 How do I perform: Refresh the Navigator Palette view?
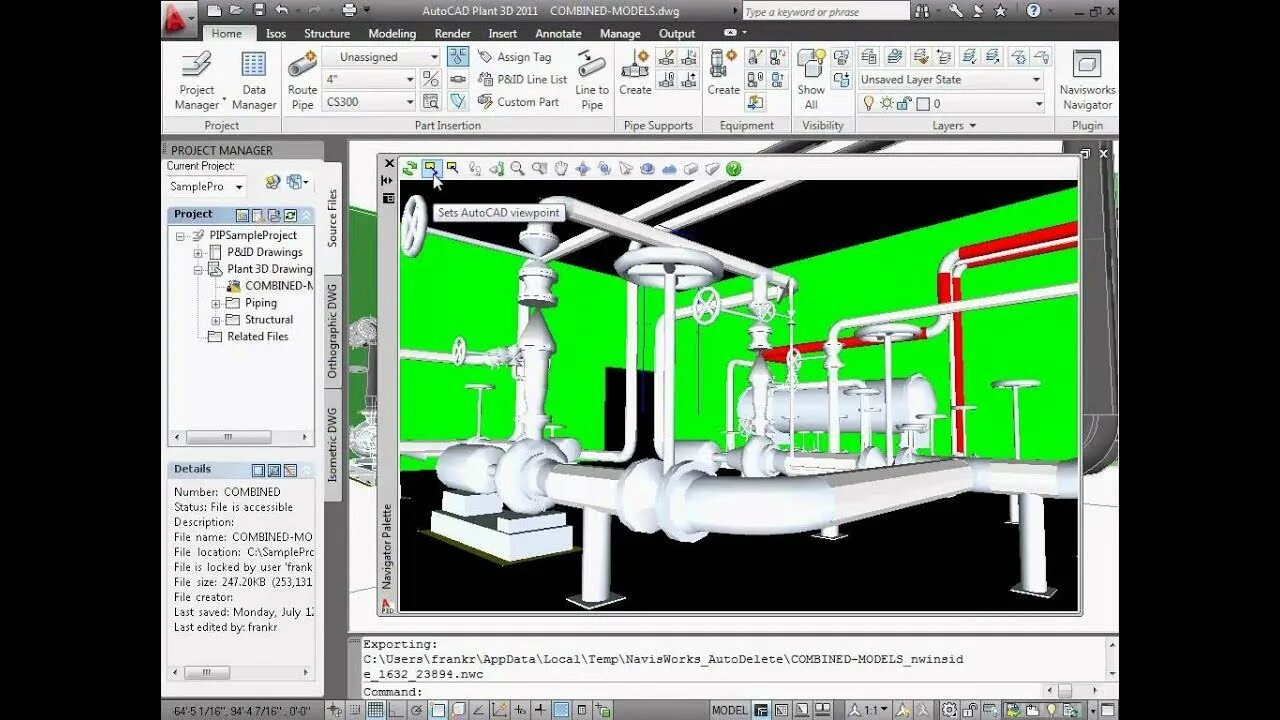click(410, 169)
